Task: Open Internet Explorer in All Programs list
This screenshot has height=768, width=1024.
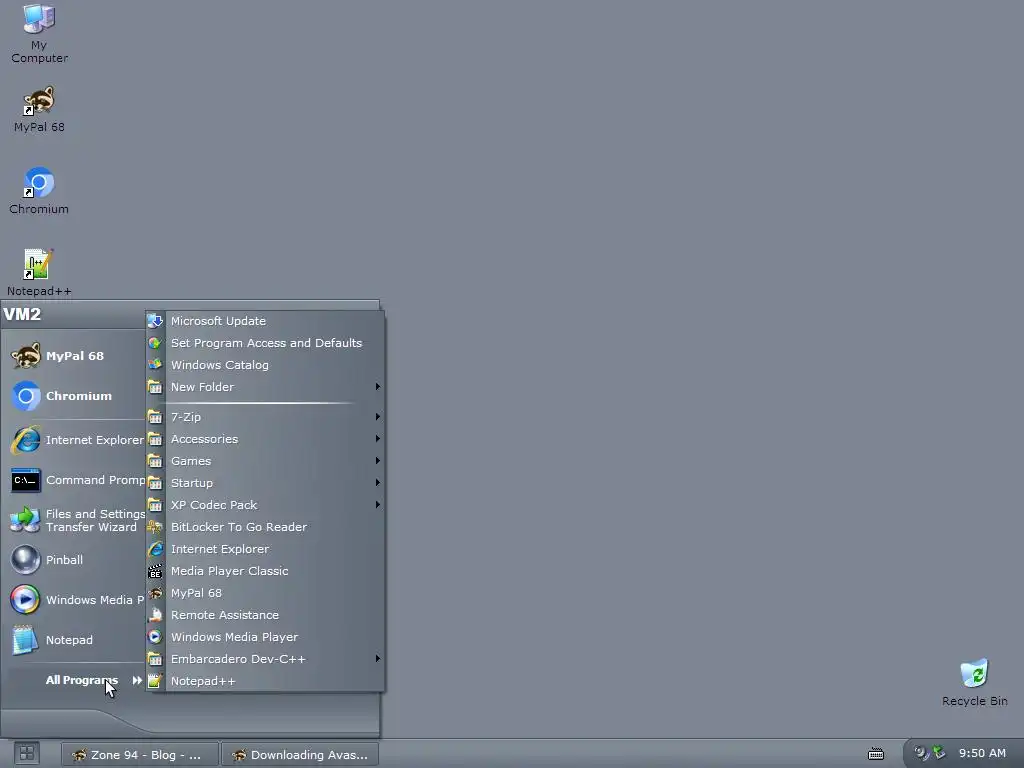Action: click(265, 549)
